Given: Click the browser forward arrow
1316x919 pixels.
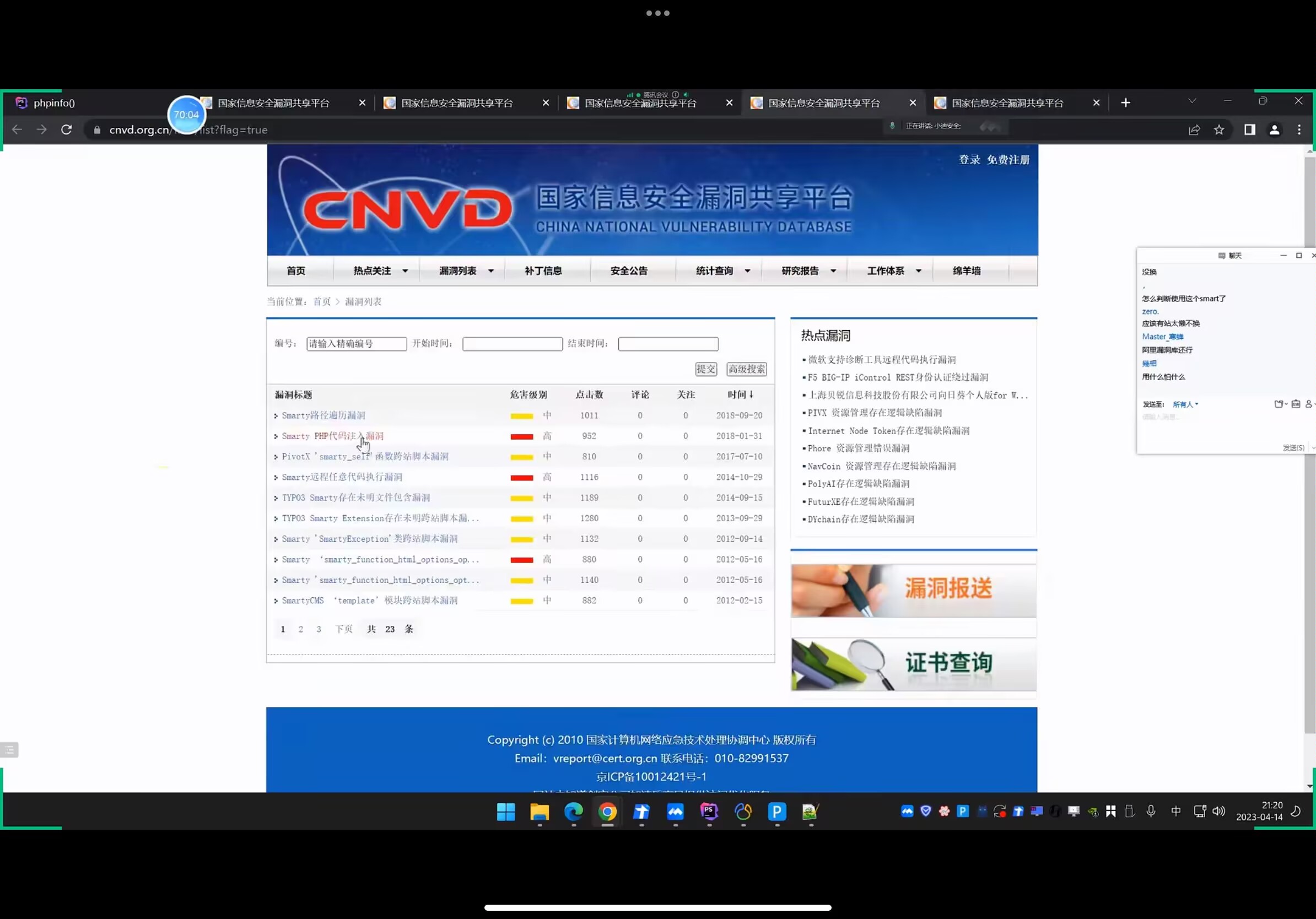Looking at the screenshot, I should pyautogui.click(x=42, y=129).
